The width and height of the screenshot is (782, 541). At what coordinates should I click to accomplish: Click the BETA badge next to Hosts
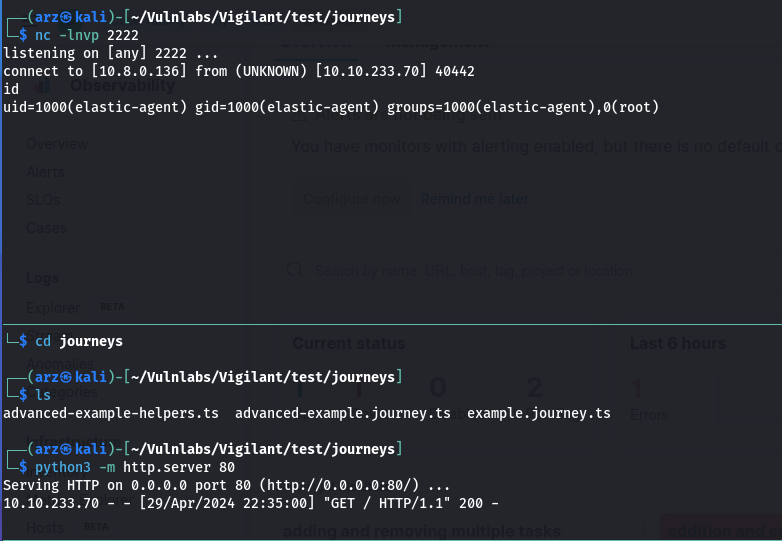96,527
